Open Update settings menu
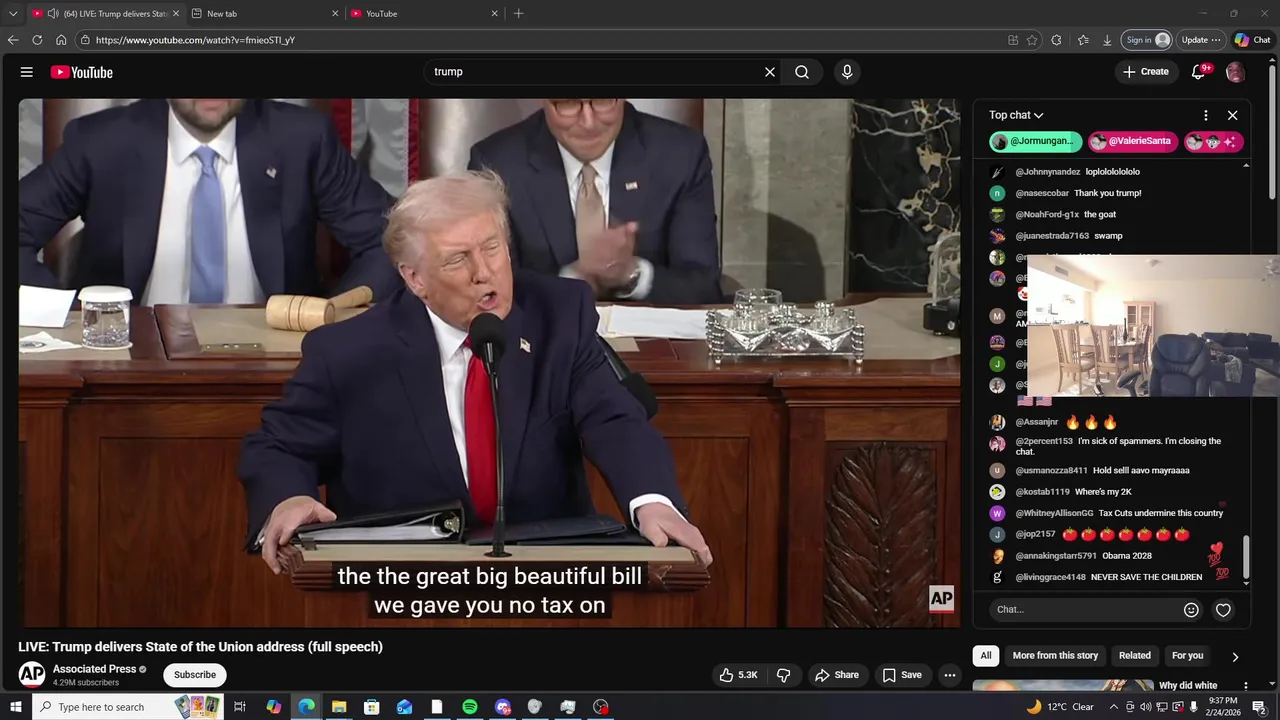 [x=1201, y=40]
